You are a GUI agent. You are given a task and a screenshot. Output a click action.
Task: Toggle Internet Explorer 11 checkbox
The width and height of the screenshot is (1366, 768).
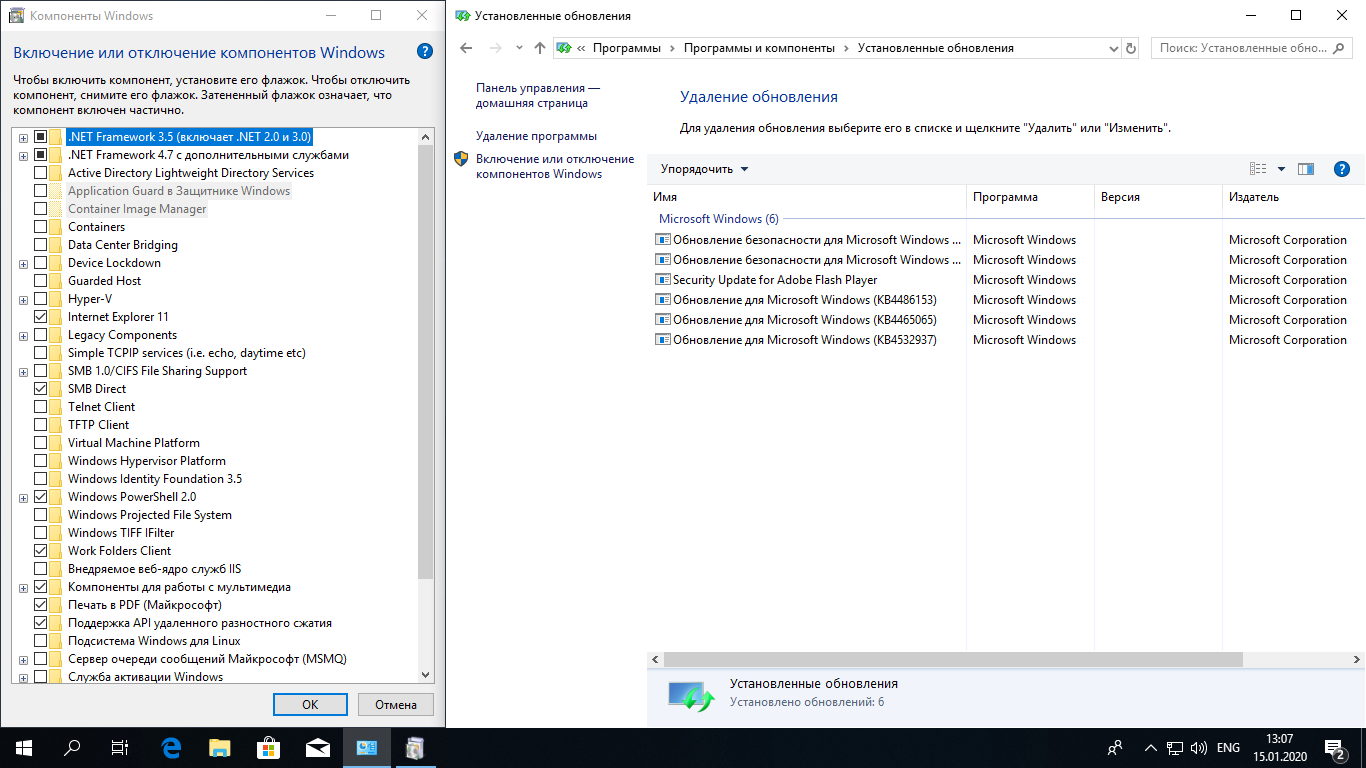point(41,317)
